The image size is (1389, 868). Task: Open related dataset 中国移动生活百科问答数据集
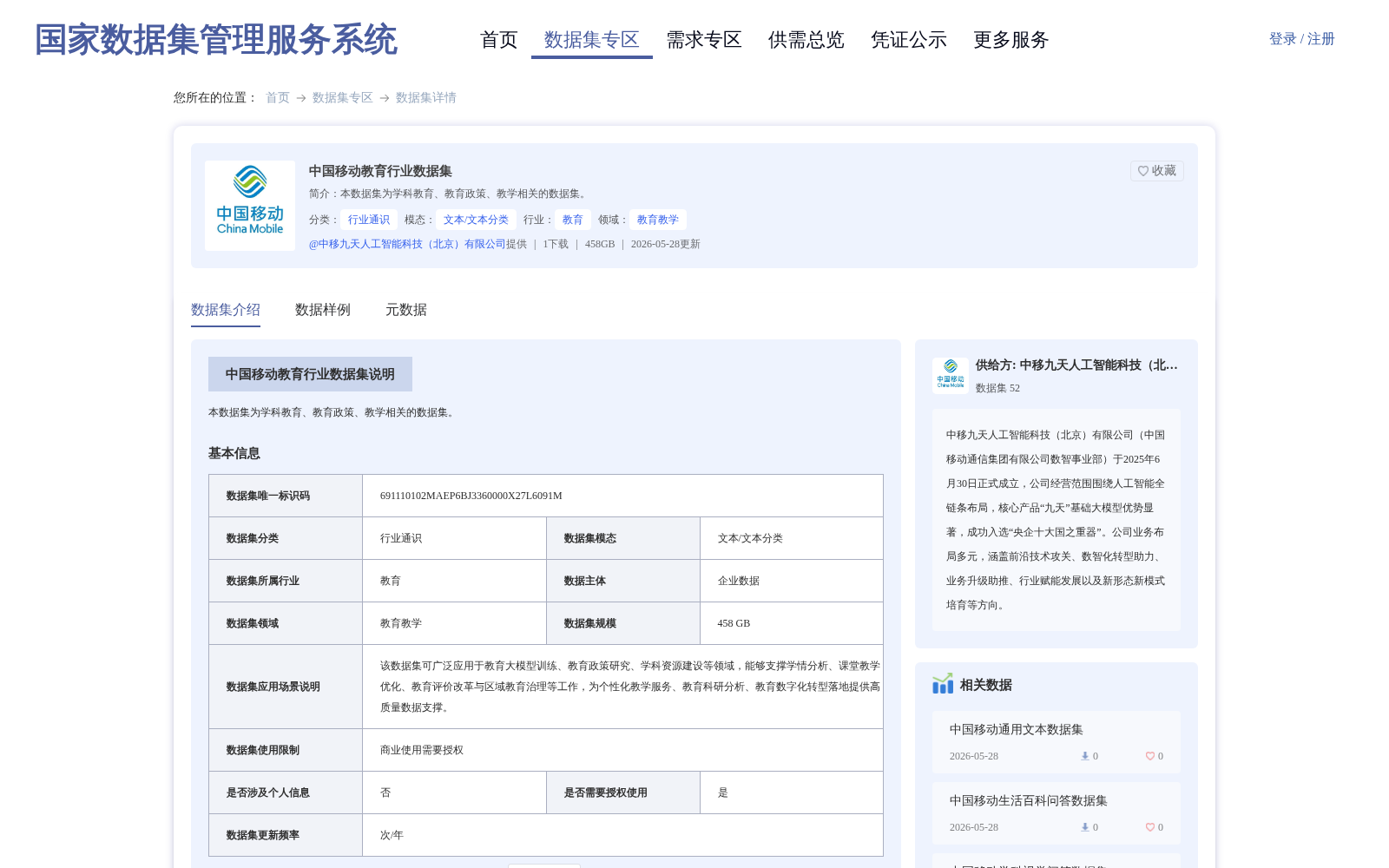[1029, 801]
